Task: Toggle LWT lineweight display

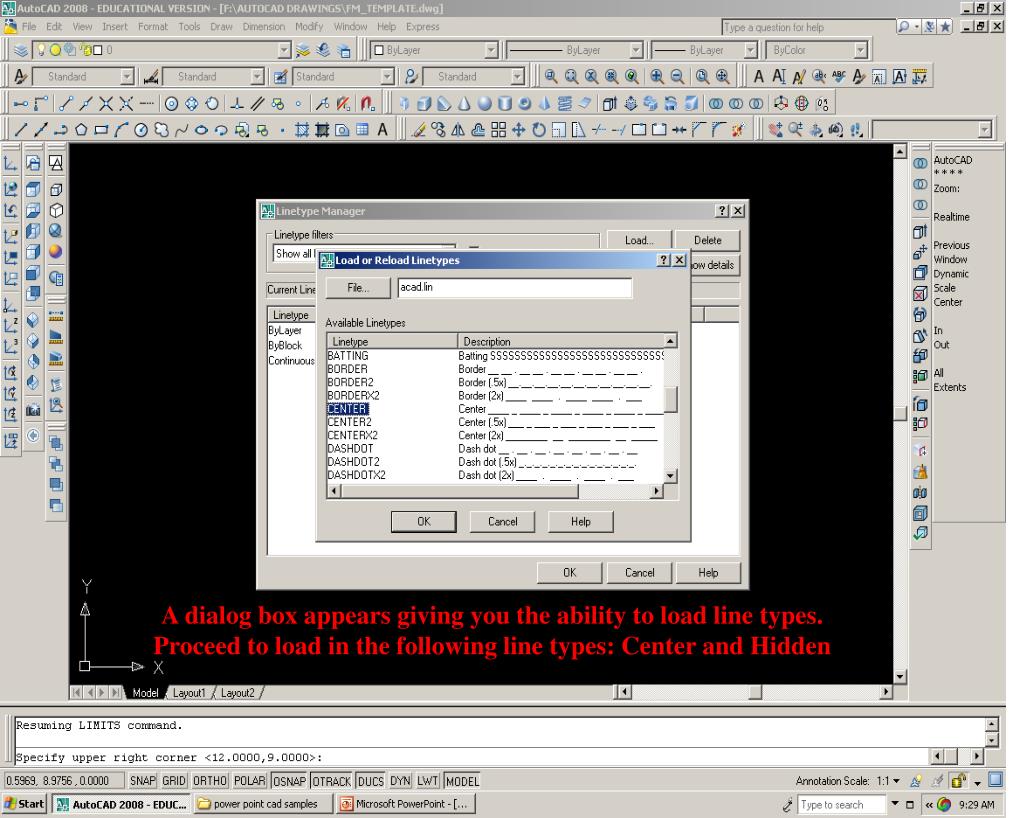Action: tap(427, 781)
